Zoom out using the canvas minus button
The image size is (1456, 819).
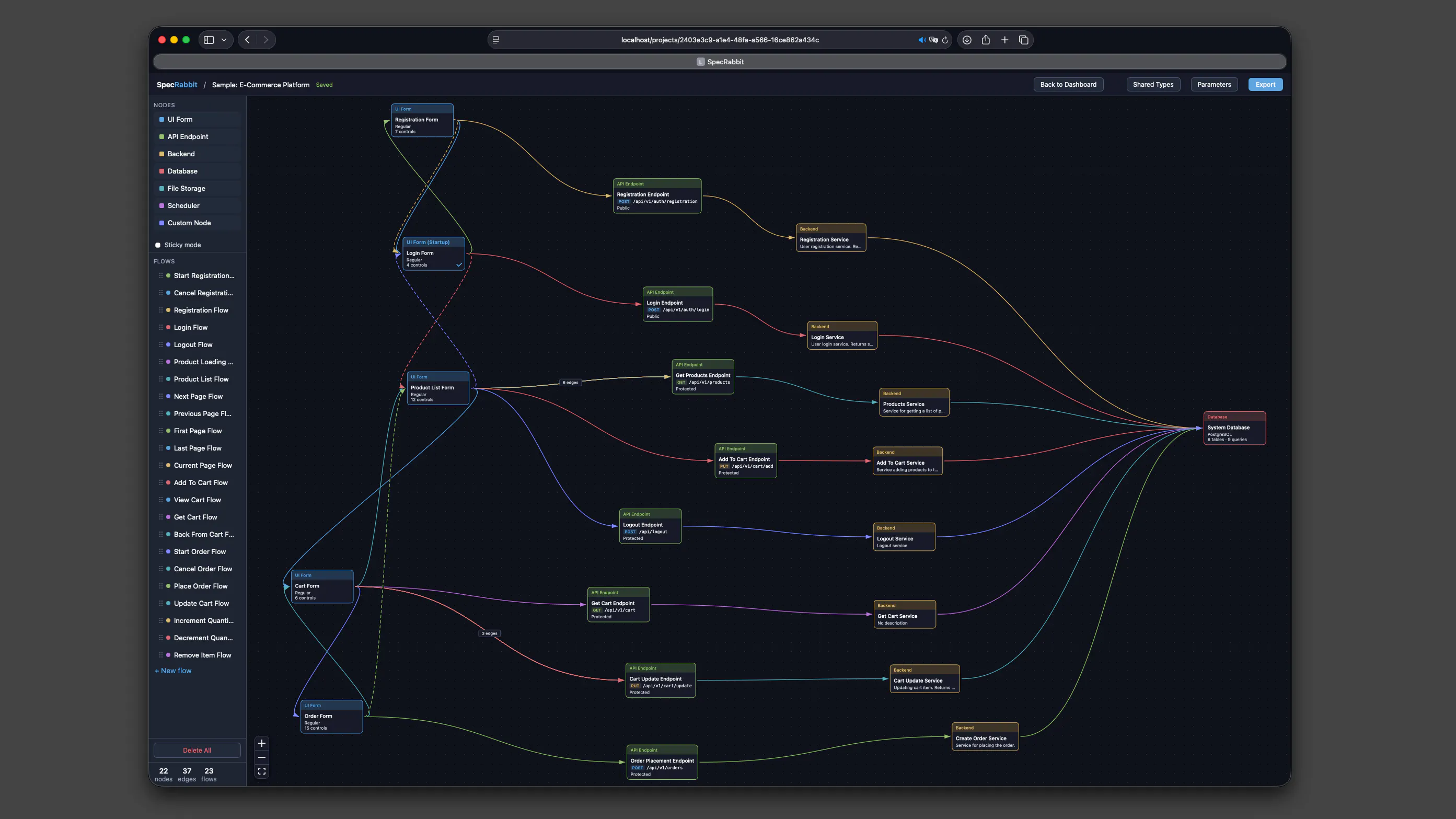pos(262,757)
